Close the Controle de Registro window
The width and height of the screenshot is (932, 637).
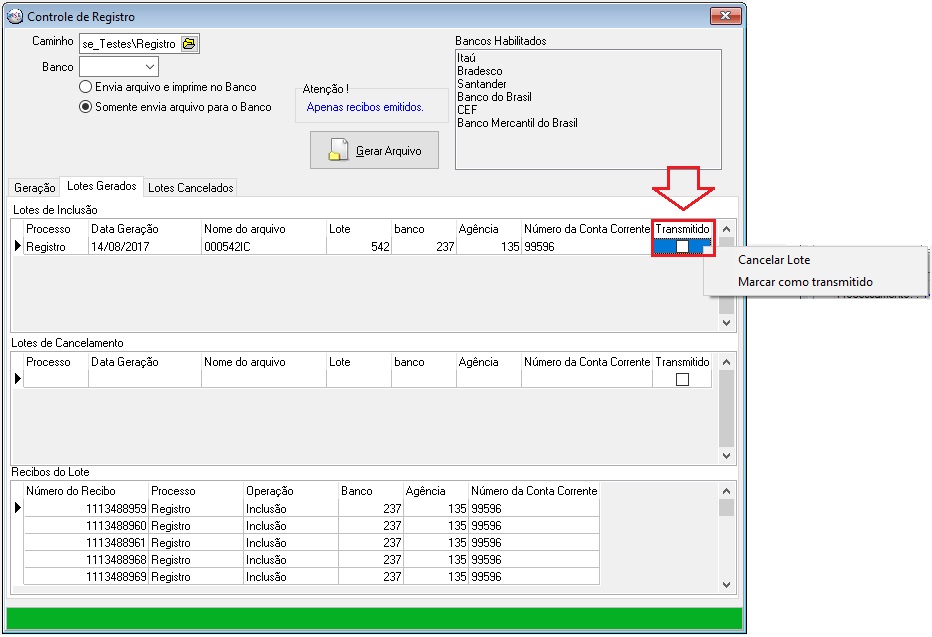tap(725, 16)
